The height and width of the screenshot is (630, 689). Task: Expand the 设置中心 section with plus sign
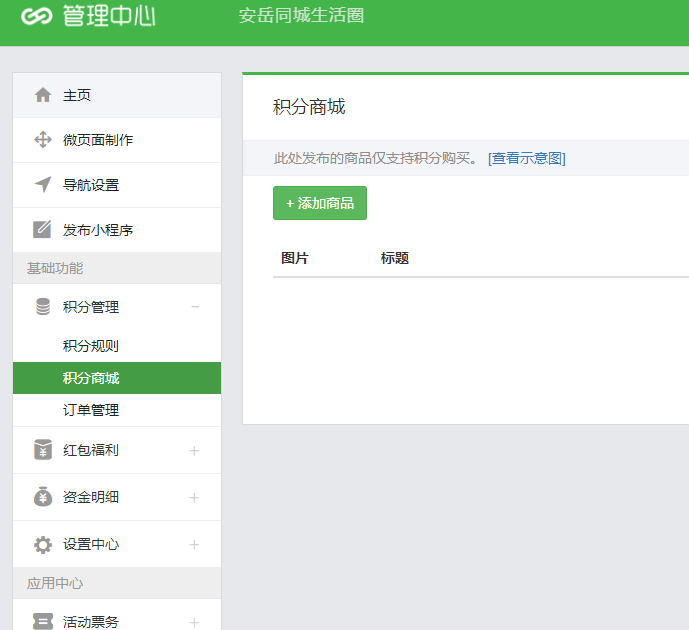pyautogui.click(x=195, y=545)
